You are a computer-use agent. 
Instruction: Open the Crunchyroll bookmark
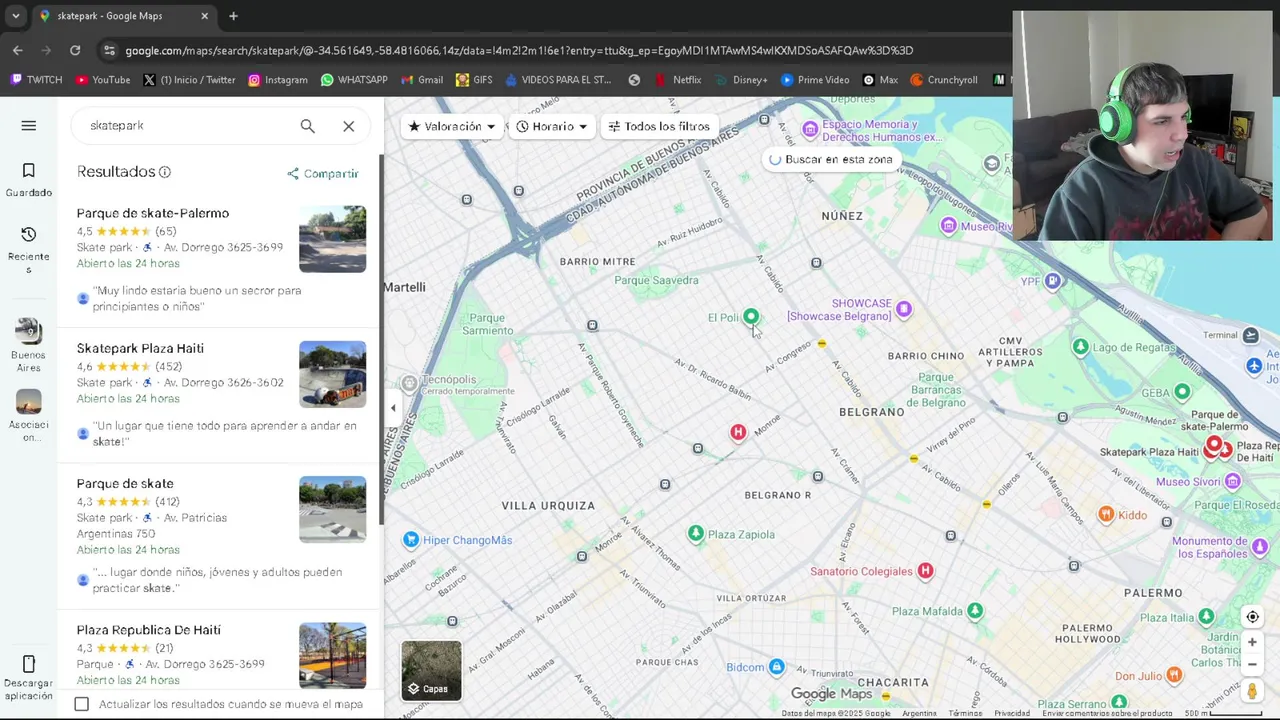[x=943, y=80]
